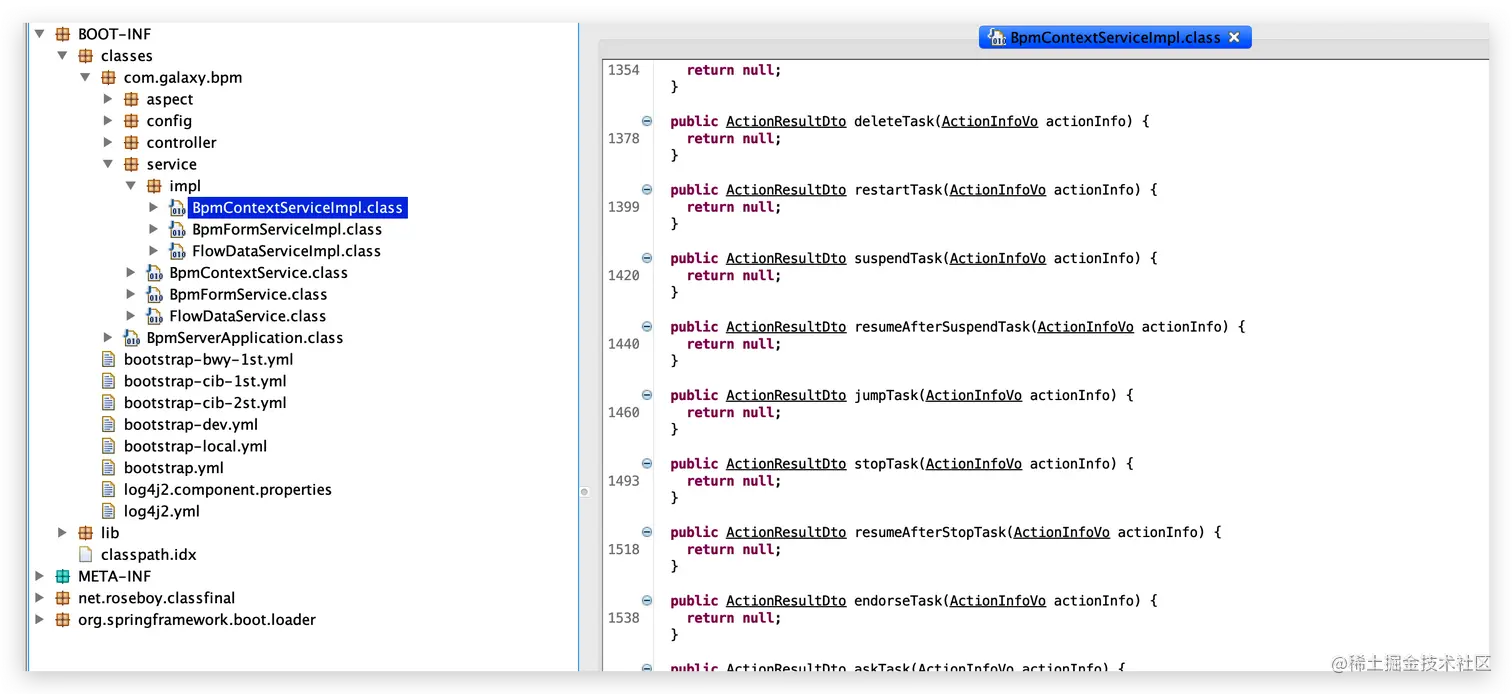Fold the endorseTask method

pos(646,601)
